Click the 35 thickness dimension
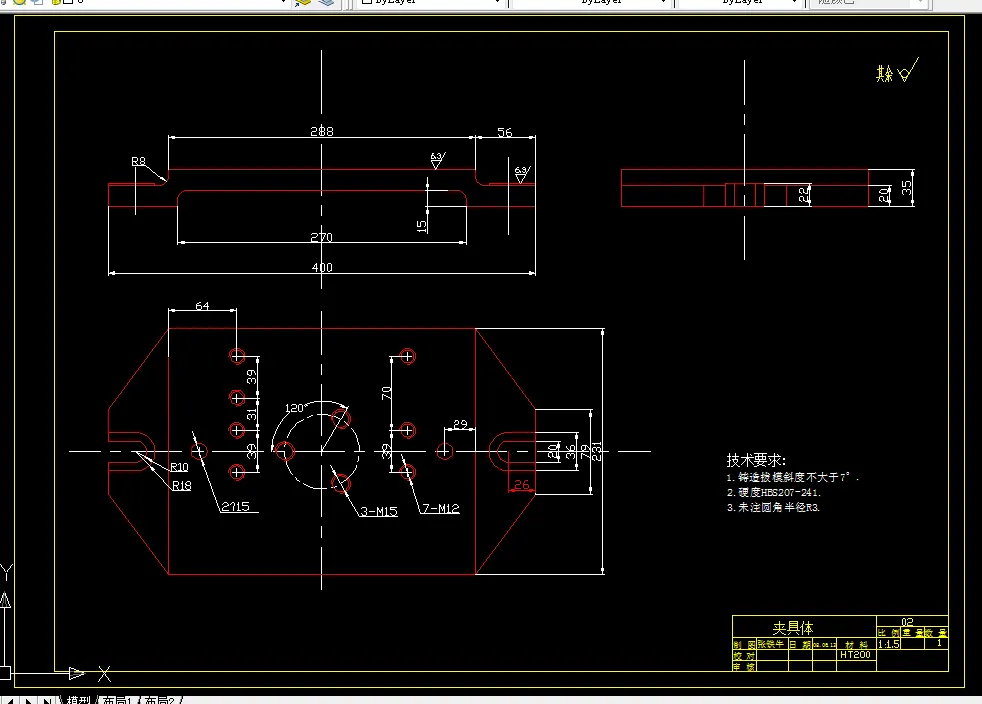 click(x=906, y=188)
